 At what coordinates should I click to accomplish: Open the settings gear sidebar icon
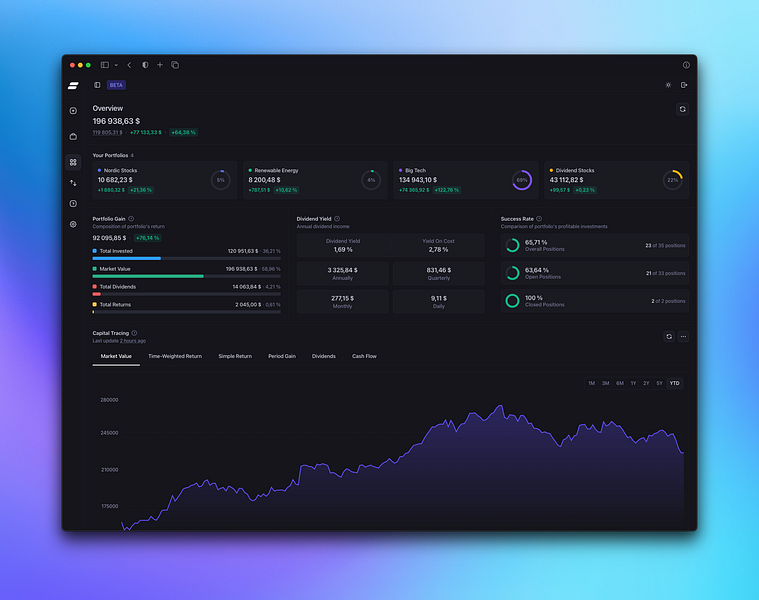tap(73, 225)
